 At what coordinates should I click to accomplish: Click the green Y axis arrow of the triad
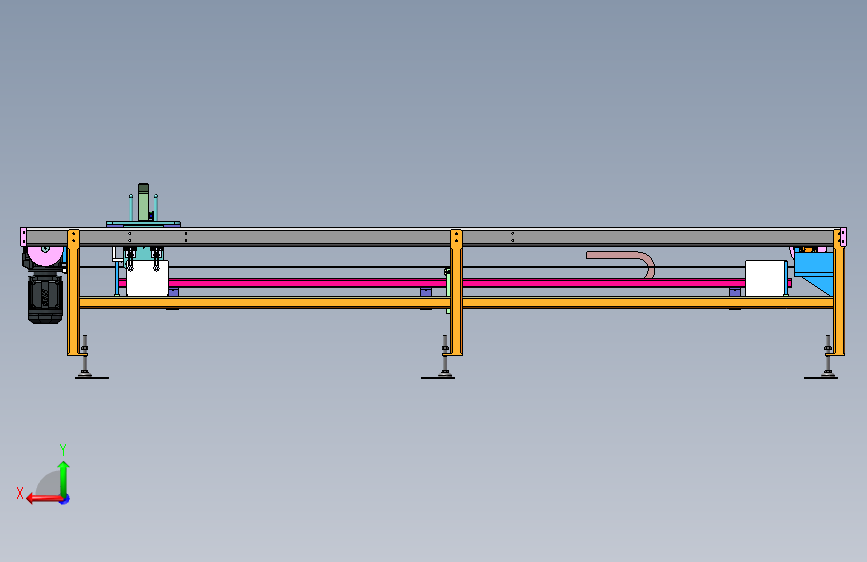pos(64,478)
